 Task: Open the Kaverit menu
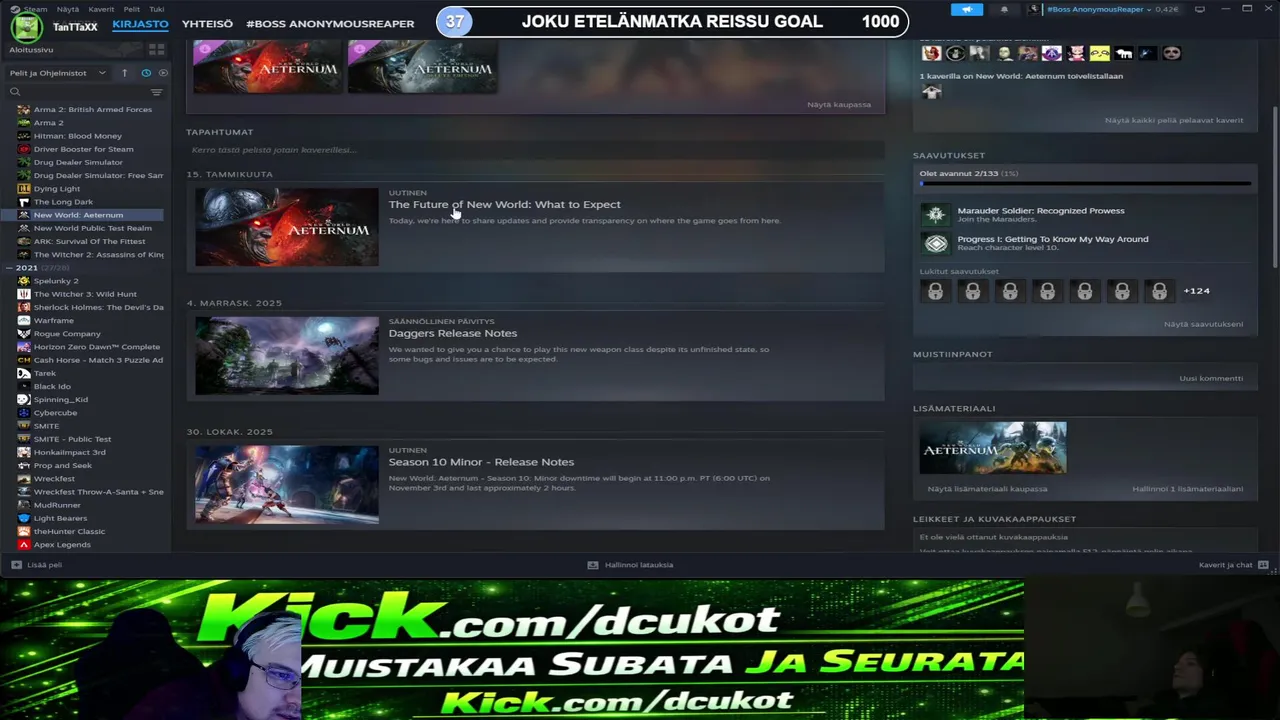pyautogui.click(x=101, y=9)
